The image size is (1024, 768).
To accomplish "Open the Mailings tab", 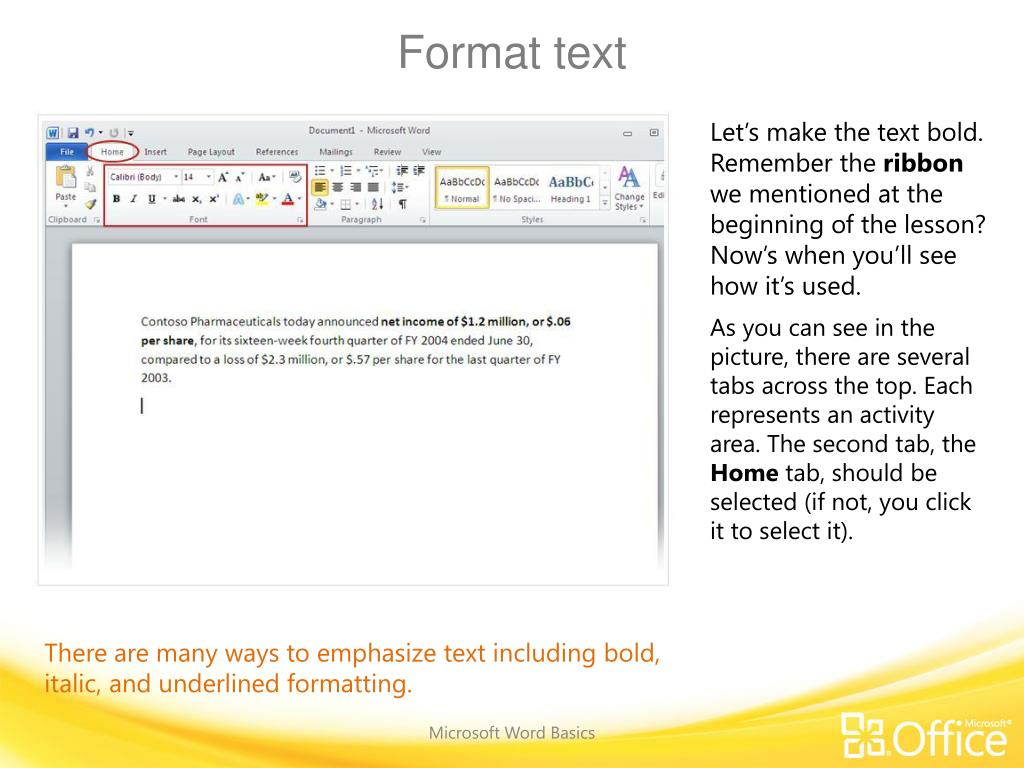I will click(x=336, y=152).
